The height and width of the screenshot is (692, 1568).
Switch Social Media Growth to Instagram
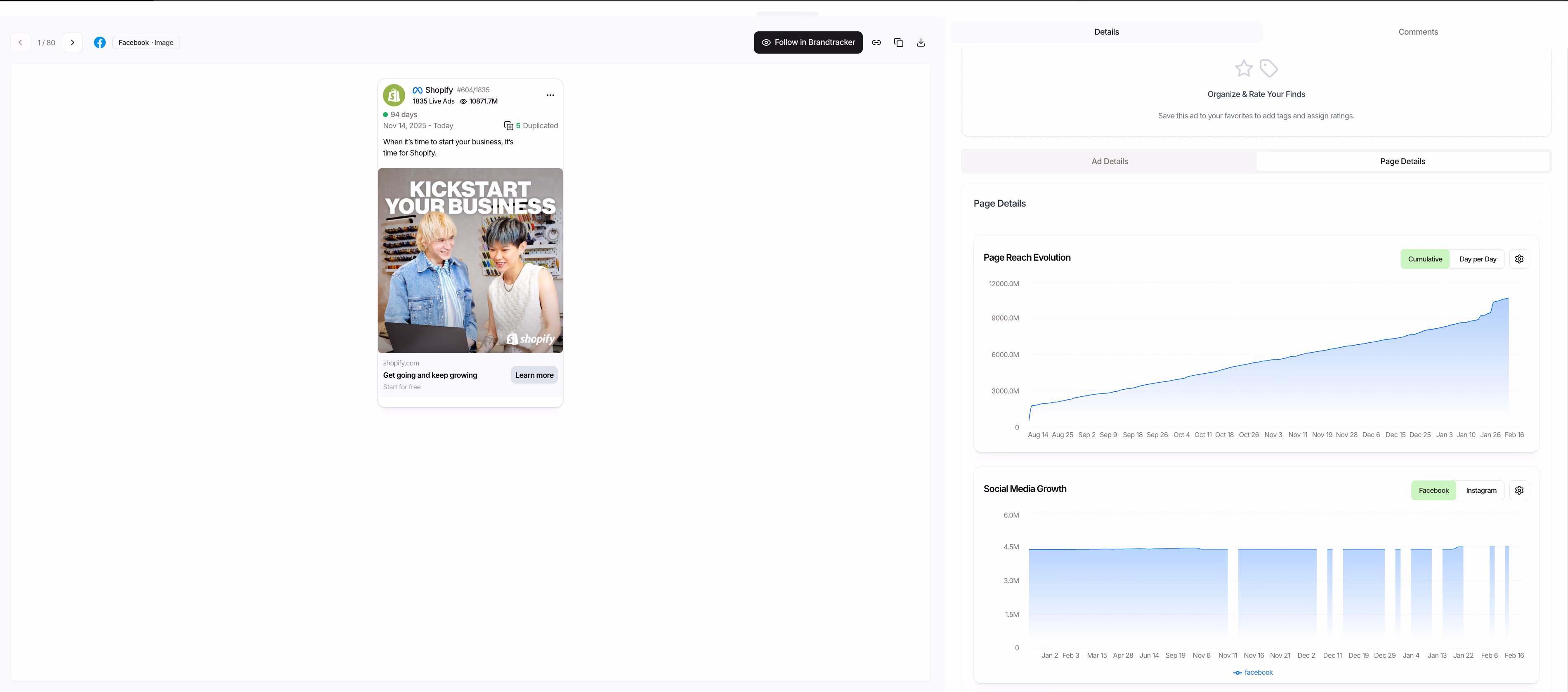click(1482, 490)
